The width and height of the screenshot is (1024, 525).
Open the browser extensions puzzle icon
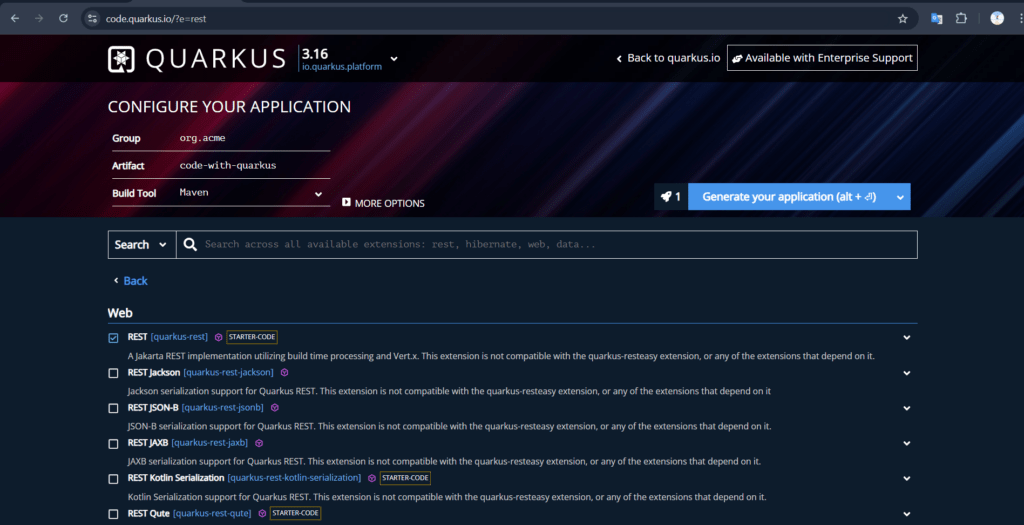961,18
